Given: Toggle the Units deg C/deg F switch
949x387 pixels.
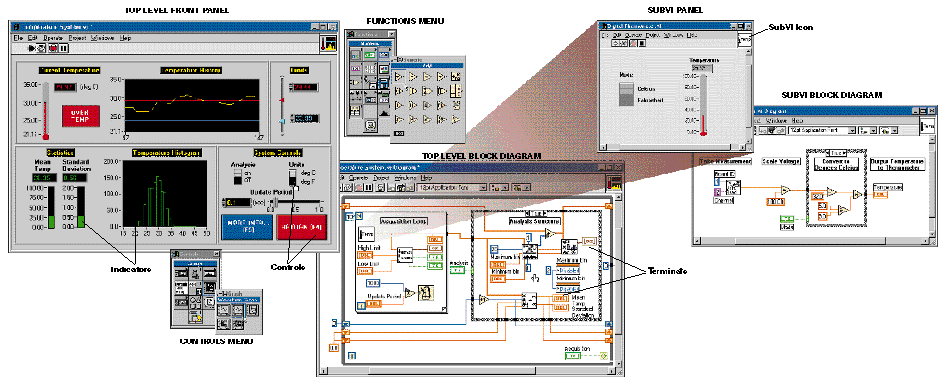Looking at the screenshot, I should tap(292, 177).
